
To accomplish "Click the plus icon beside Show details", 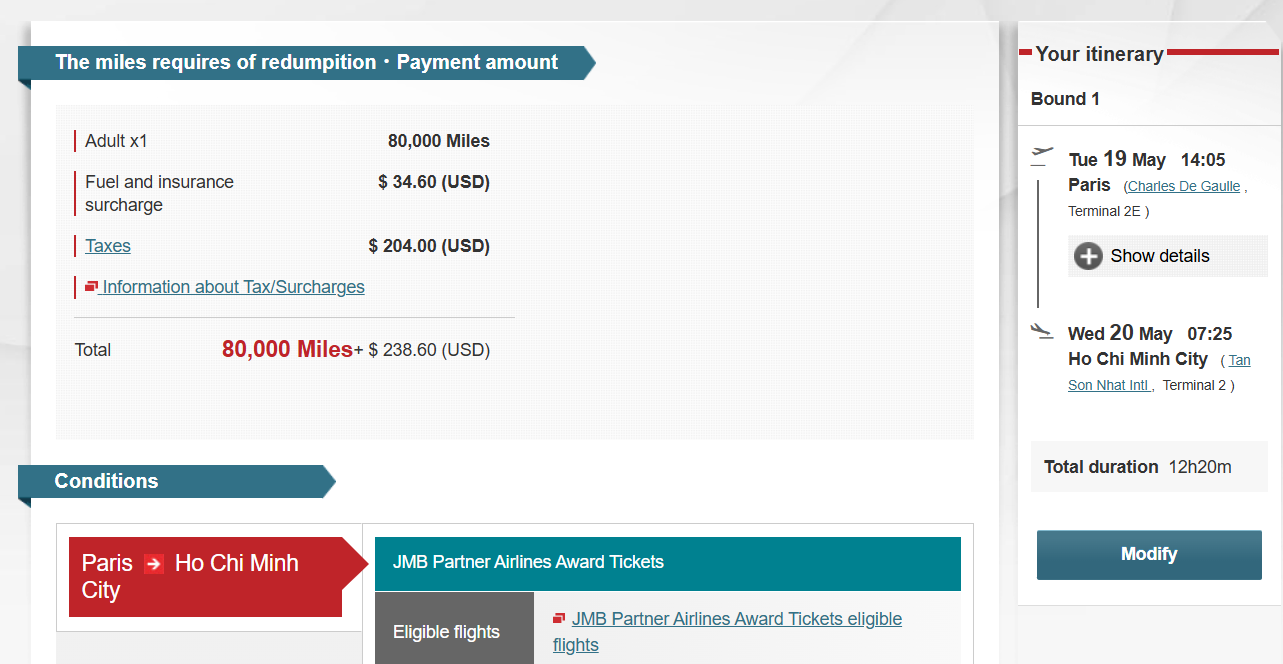I will point(1088,256).
